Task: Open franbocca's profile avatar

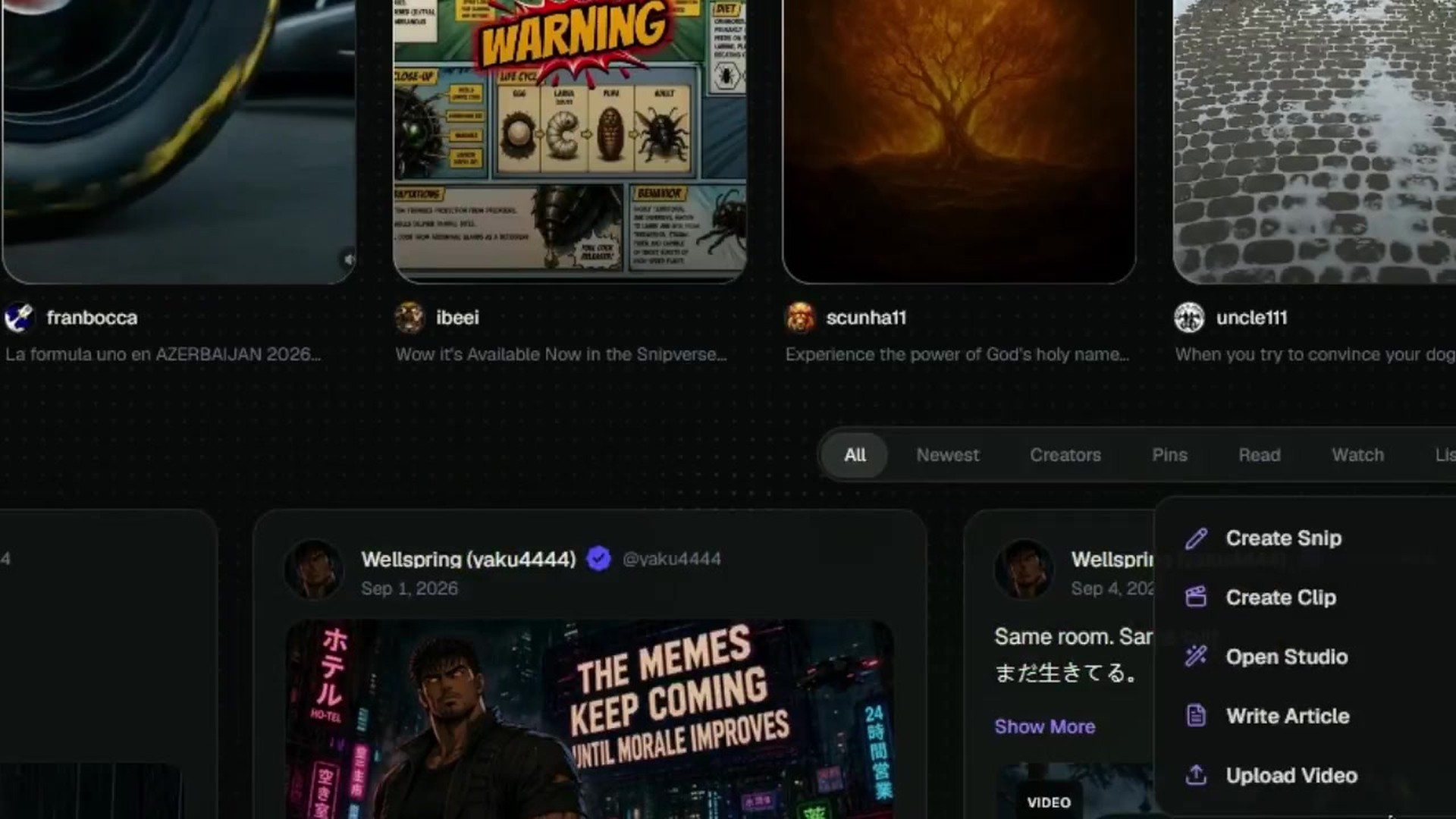Action: coord(19,318)
